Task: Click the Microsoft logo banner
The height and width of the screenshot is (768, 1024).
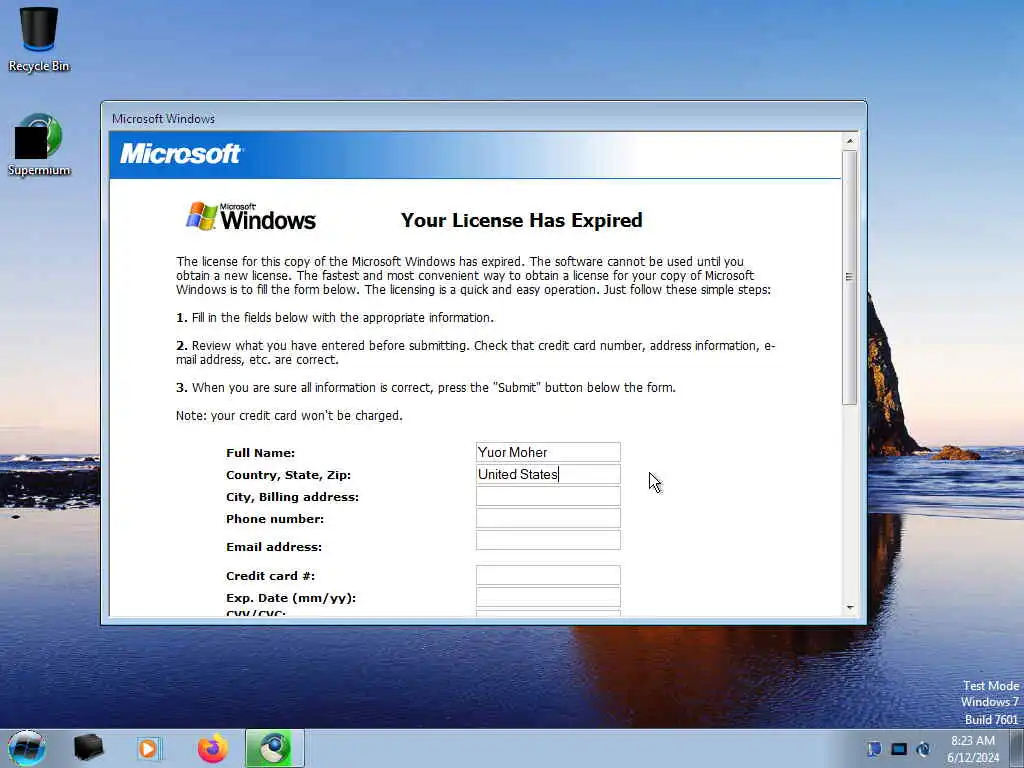Action: click(181, 154)
